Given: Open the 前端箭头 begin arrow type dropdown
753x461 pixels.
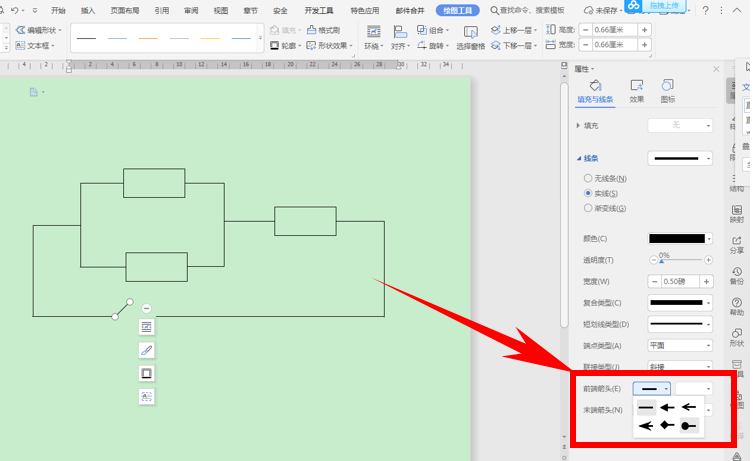Looking at the screenshot, I should click(652, 388).
